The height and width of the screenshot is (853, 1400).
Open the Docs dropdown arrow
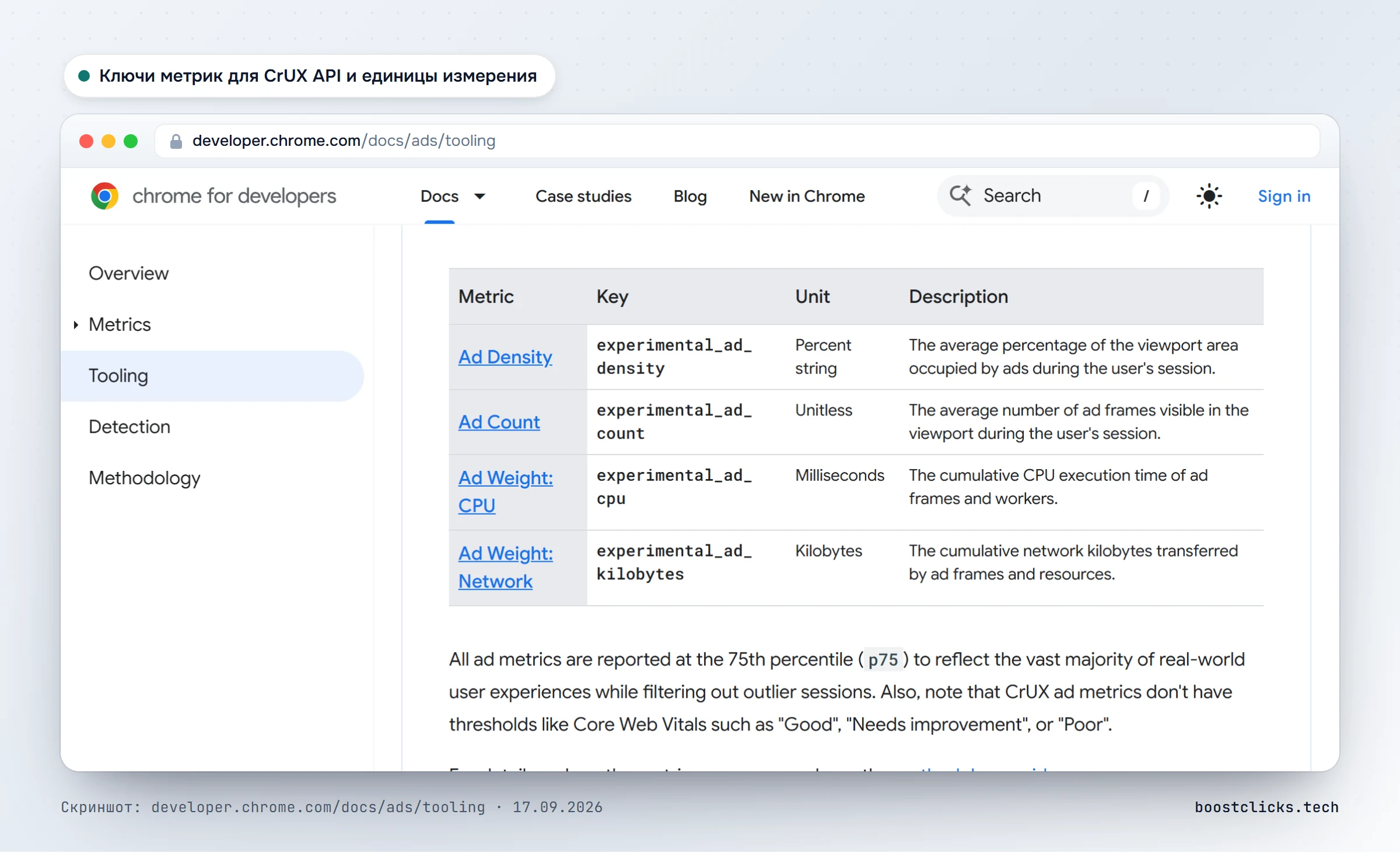point(480,197)
